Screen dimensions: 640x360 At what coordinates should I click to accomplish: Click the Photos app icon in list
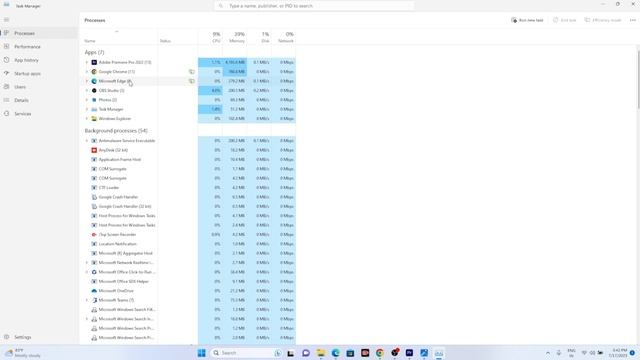pos(94,100)
